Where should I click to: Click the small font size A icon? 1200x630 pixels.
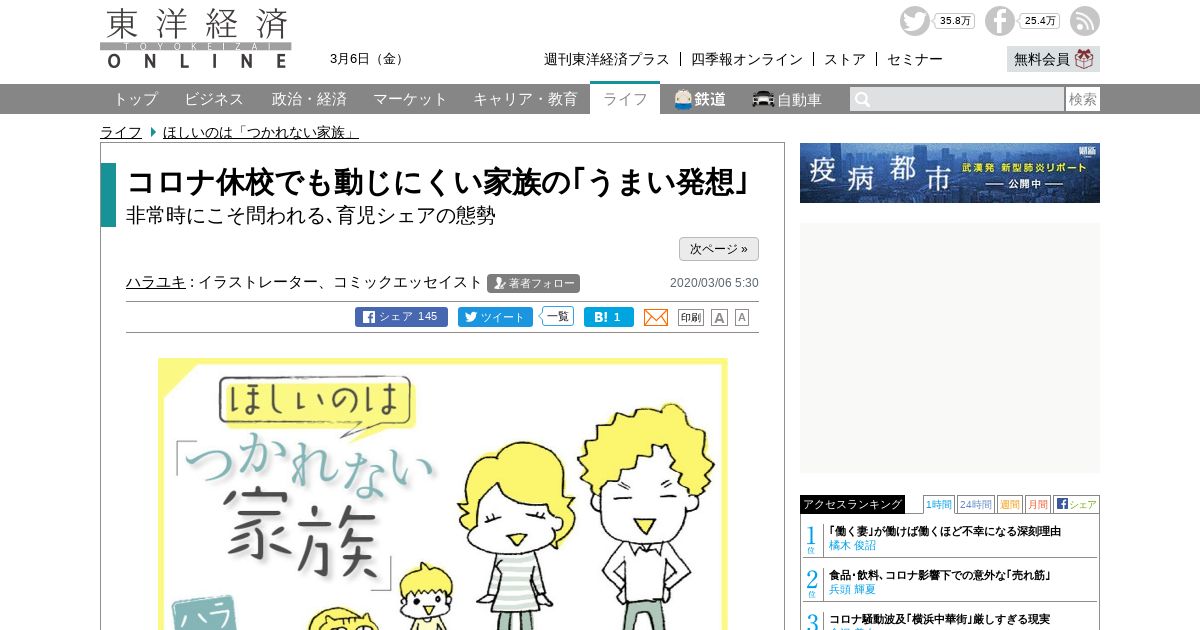click(x=742, y=317)
